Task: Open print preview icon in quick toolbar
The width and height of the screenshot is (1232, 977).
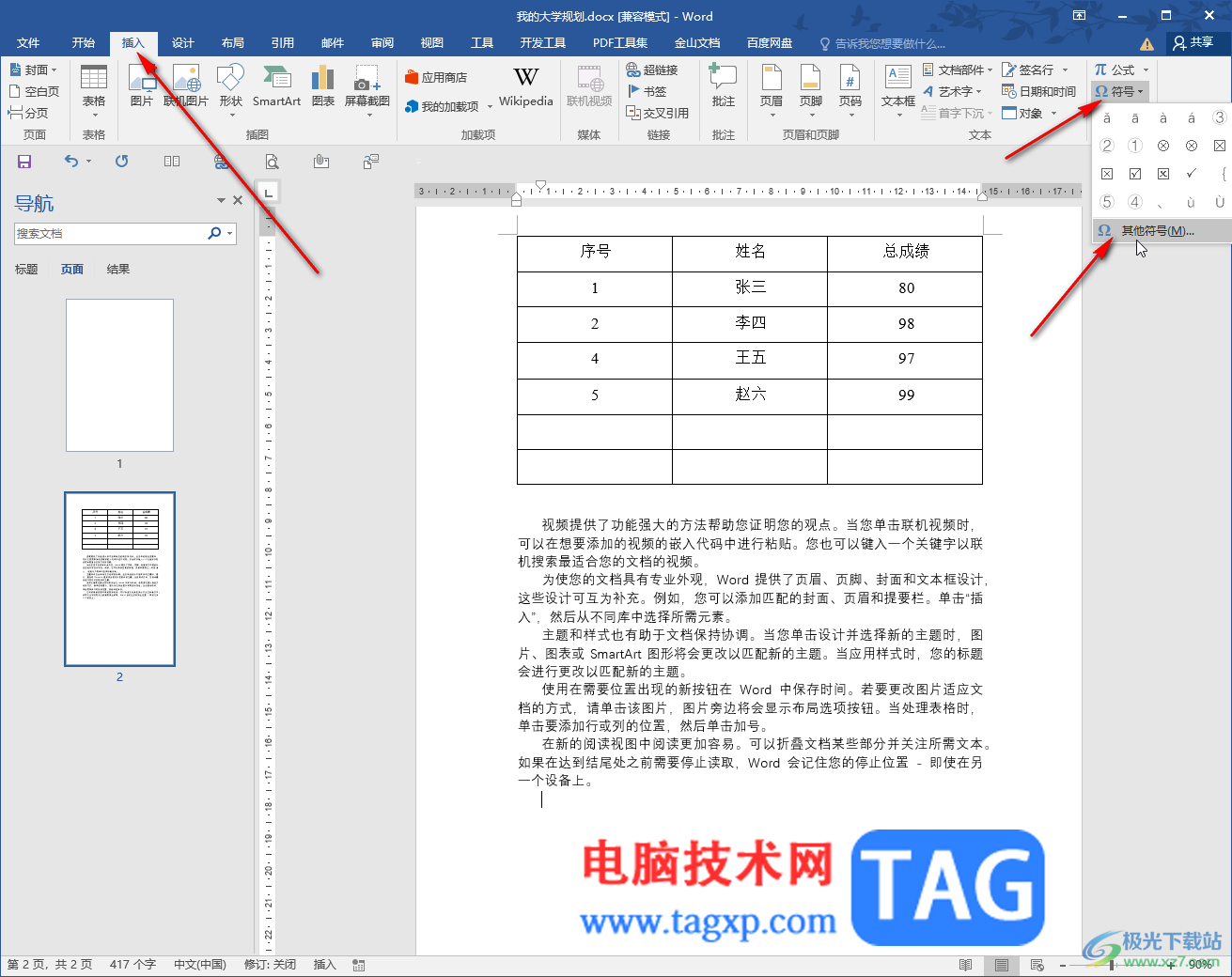Action: [x=272, y=162]
